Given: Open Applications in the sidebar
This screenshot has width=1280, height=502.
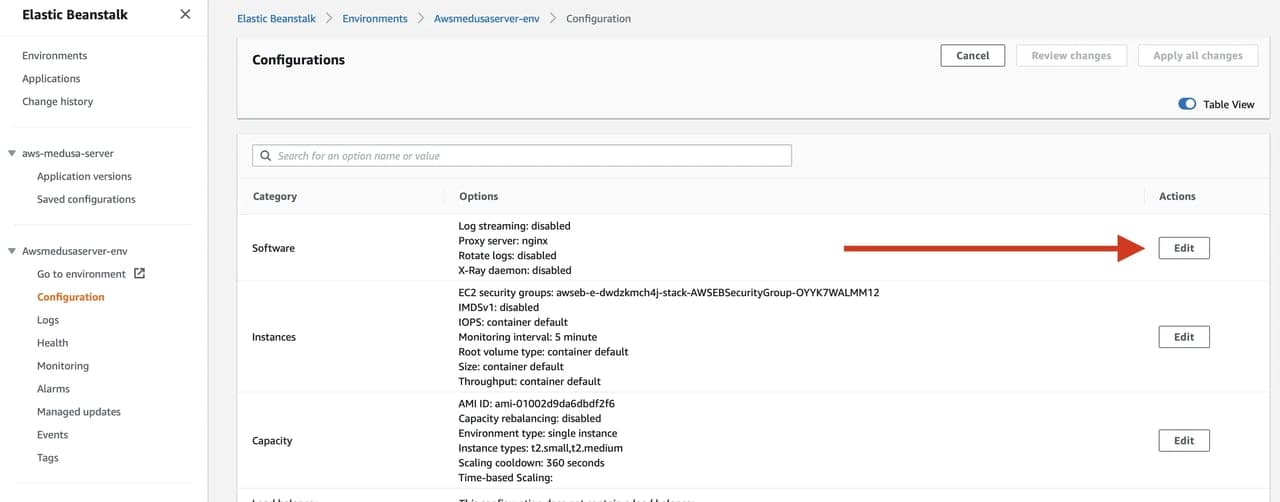Looking at the screenshot, I should [x=51, y=79].
